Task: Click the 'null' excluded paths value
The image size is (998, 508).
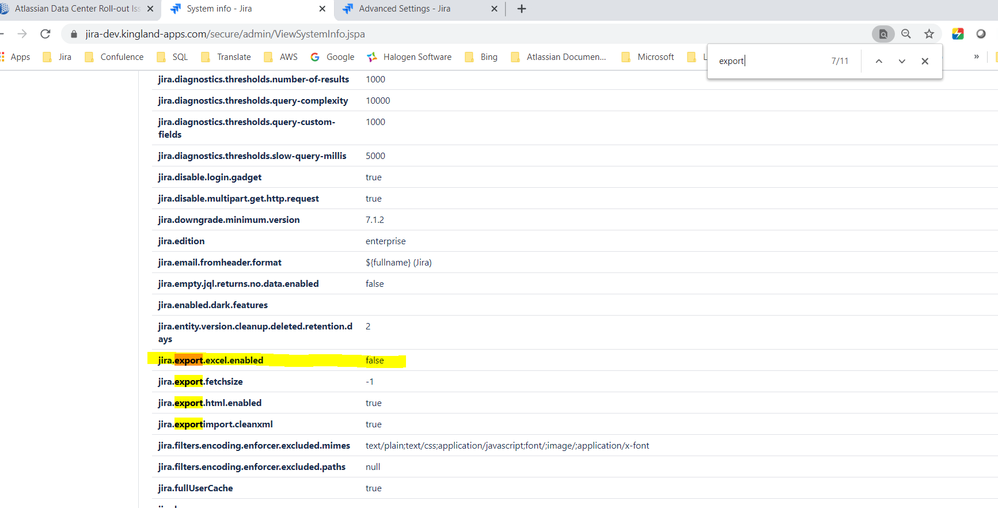Action: [x=373, y=467]
